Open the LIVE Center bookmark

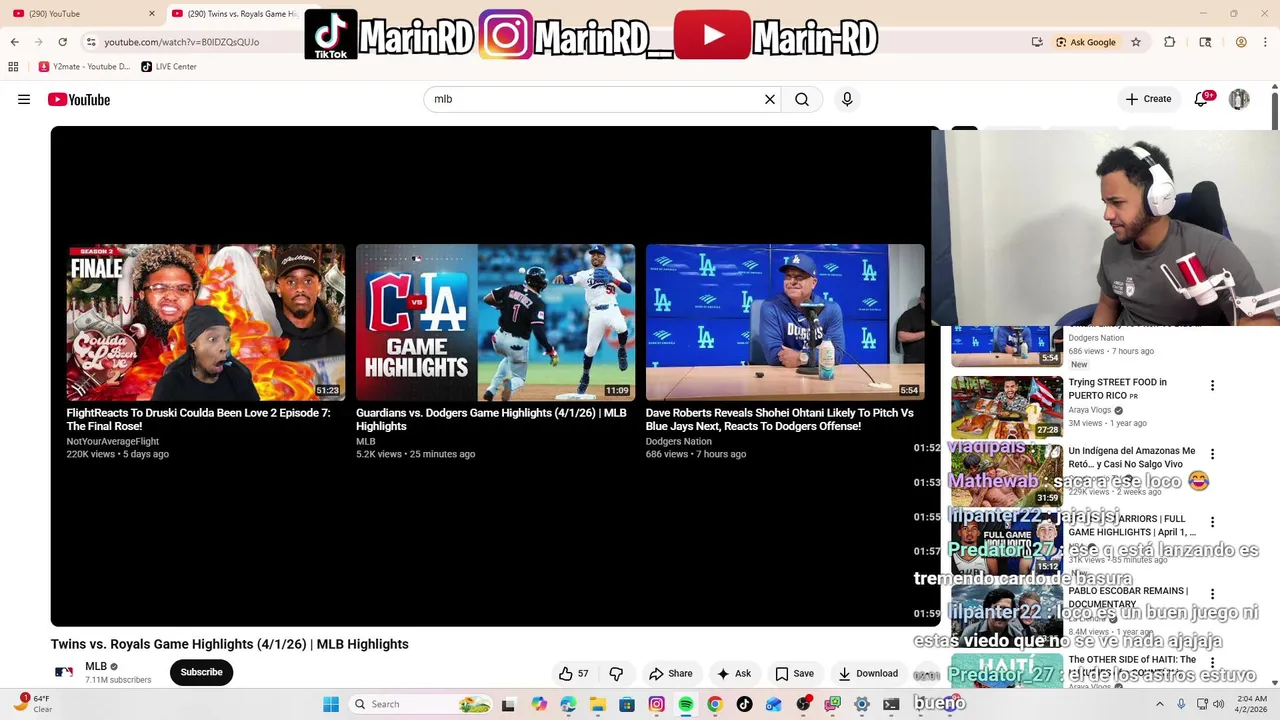pos(169,67)
